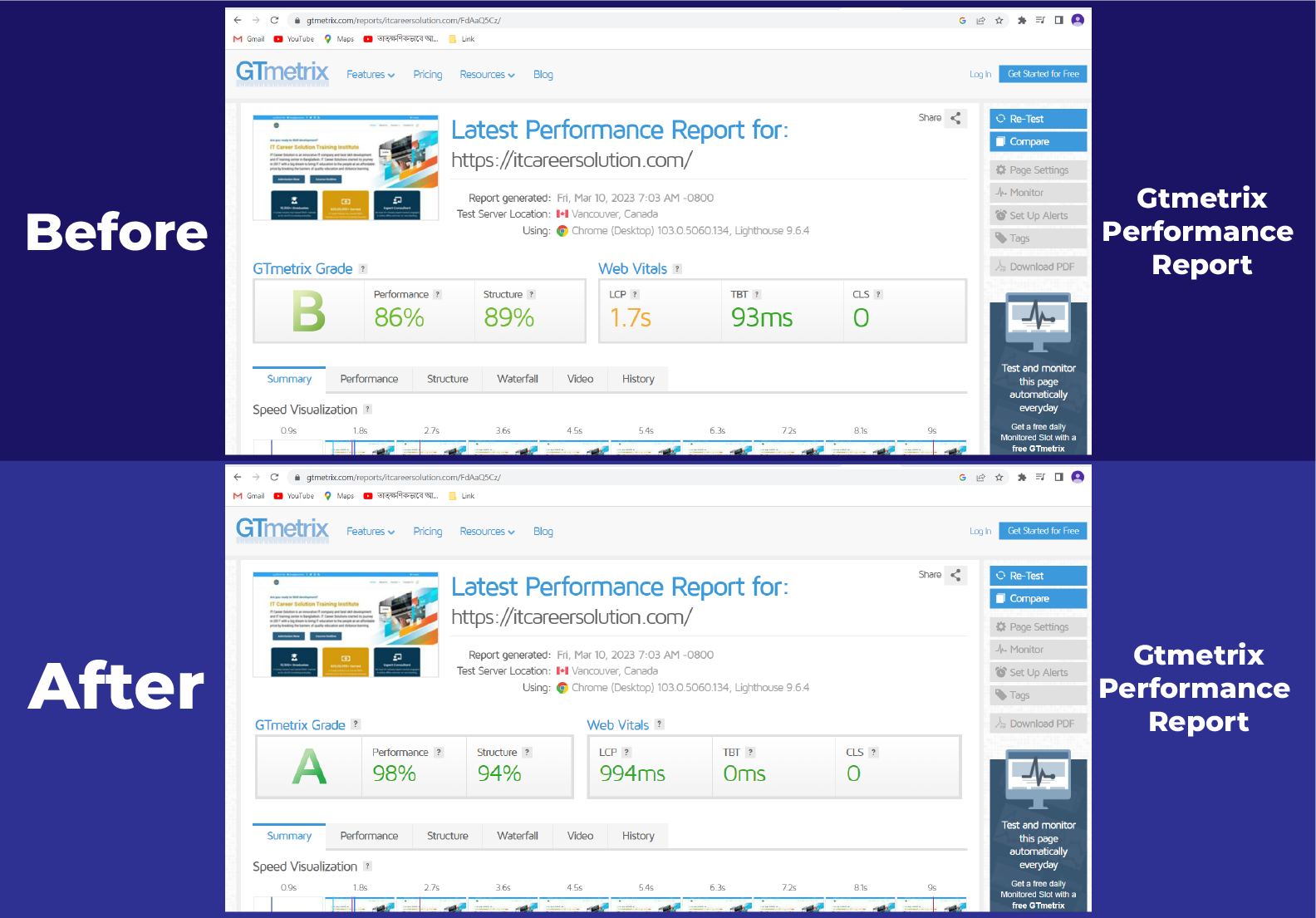Viewport: 1316px width, 918px height.
Task: Click the GTmetrix logo in the After report
Action: pos(282,530)
